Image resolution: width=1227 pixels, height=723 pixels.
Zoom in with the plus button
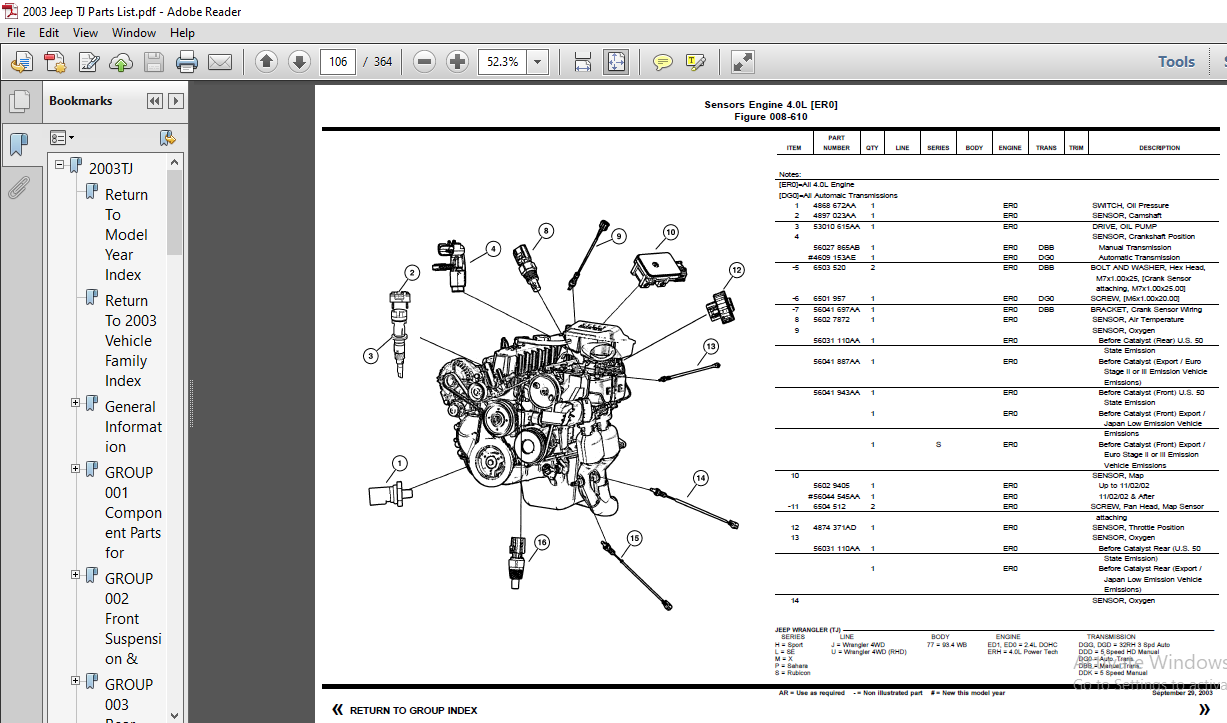pyautogui.click(x=457, y=62)
